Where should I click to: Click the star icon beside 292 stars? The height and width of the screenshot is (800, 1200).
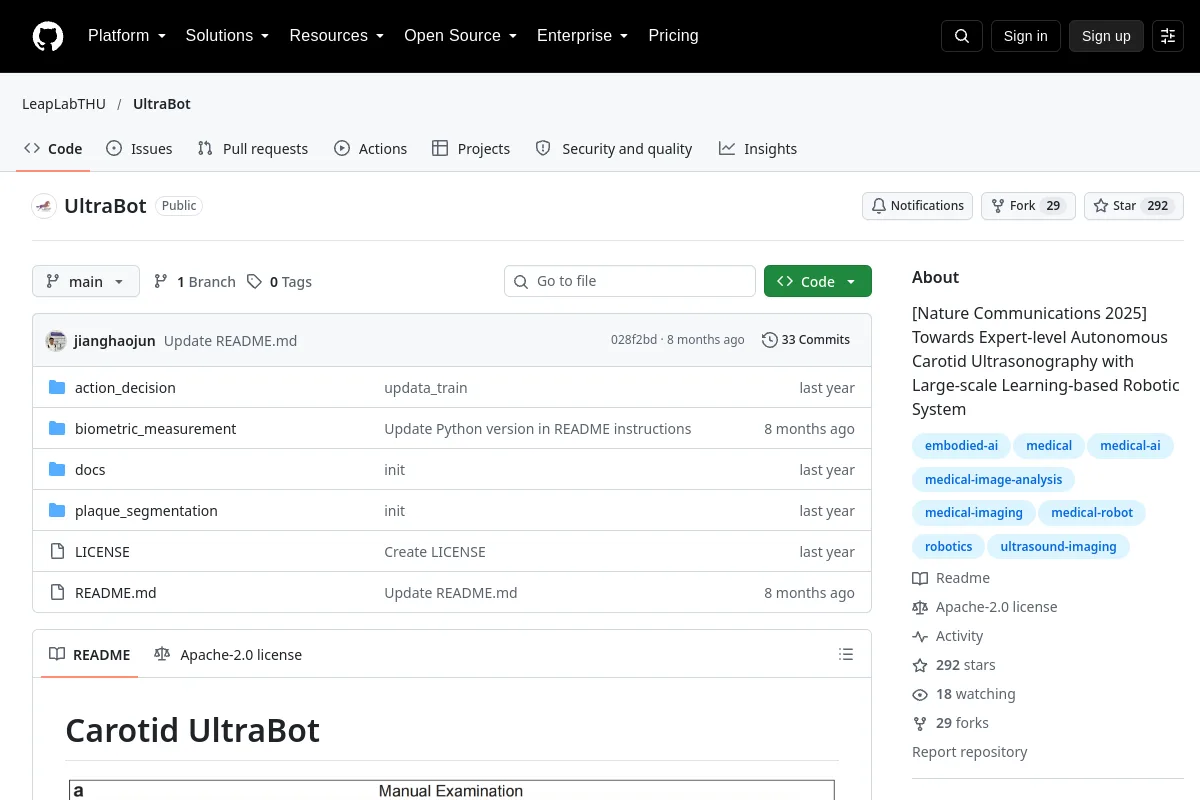pyautogui.click(x=920, y=665)
